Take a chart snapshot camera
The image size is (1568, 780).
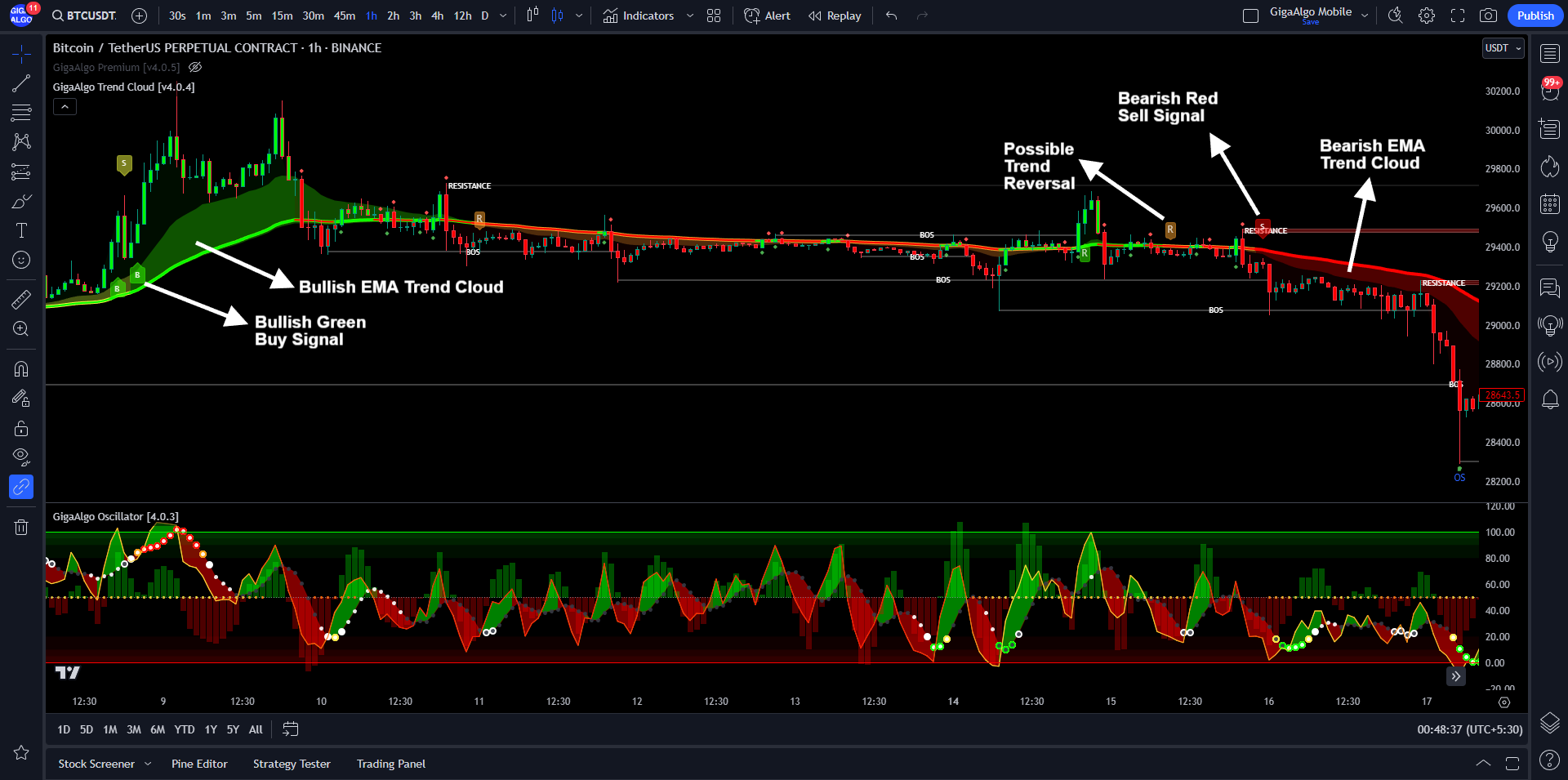tap(1489, 16)
